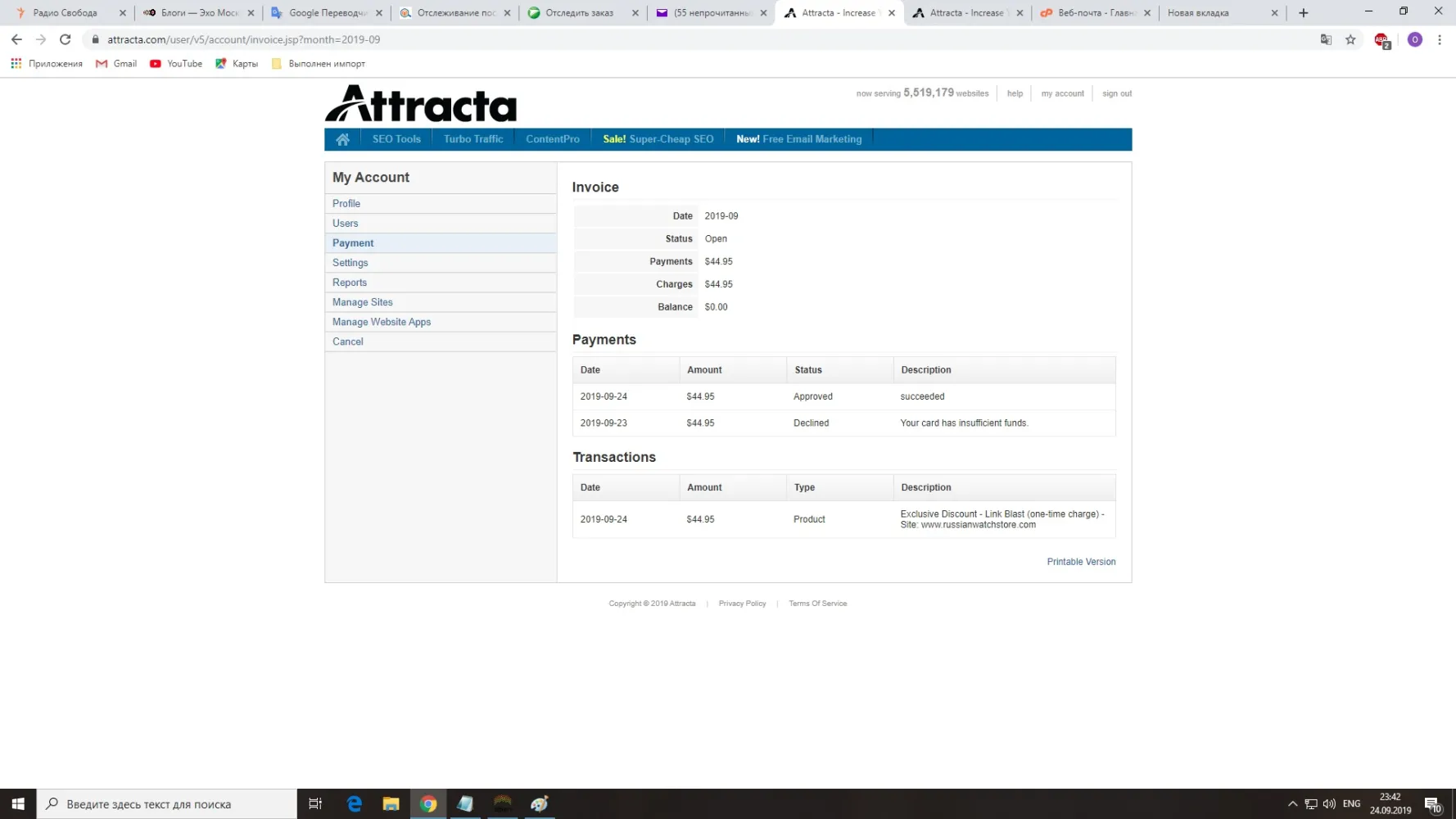Open the Apps shortcut in bookmarks bar
Viewport: 1456px width, 819px height.
(47, 64)
